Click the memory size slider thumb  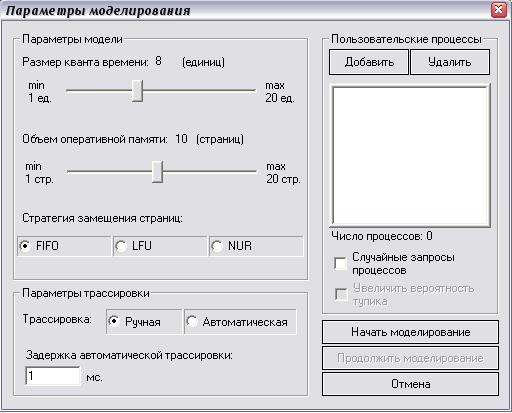click(157, 172)
